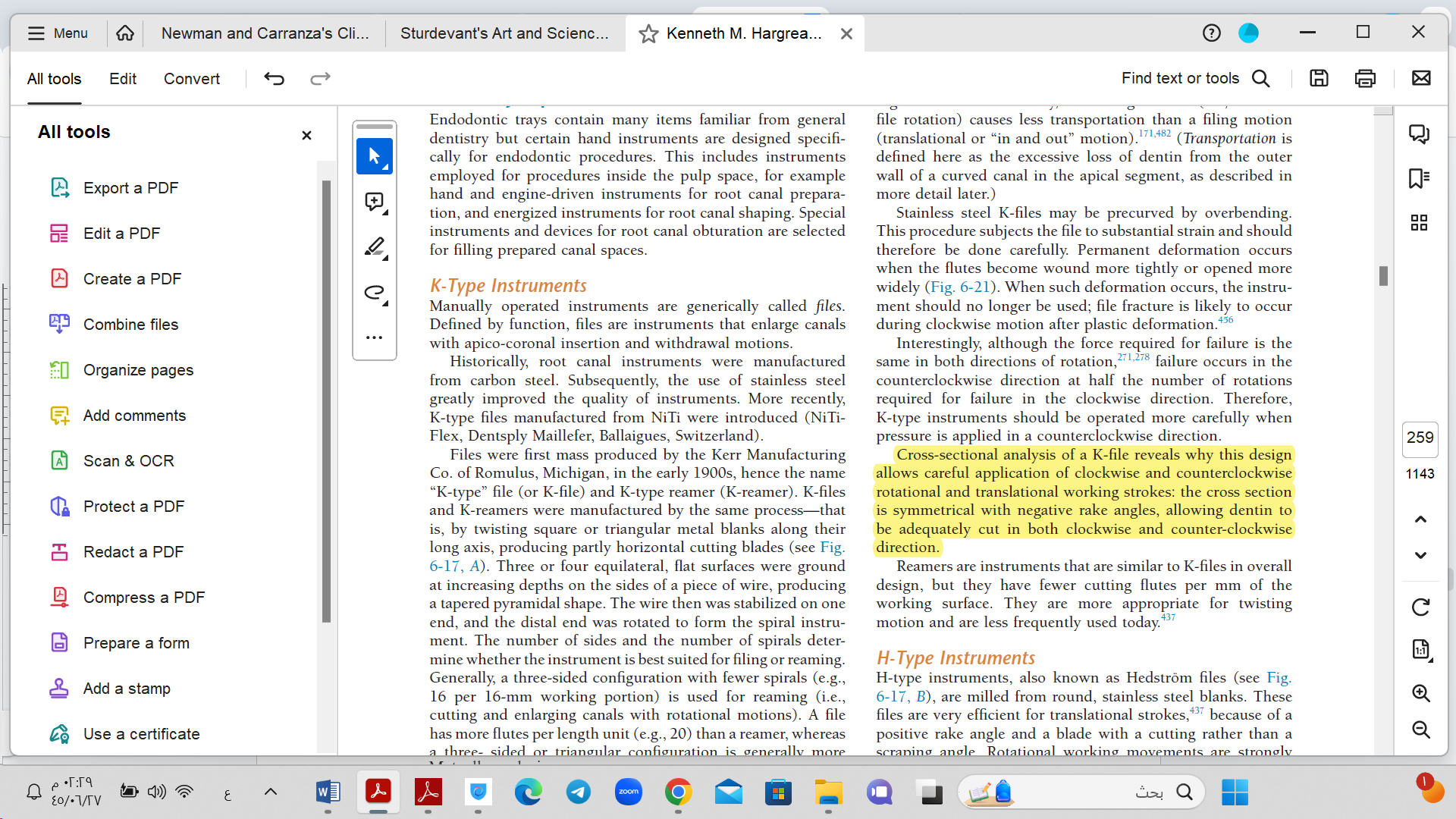Open Google Chrome from the taskbar
The image size is (1456, 819).
678,793
